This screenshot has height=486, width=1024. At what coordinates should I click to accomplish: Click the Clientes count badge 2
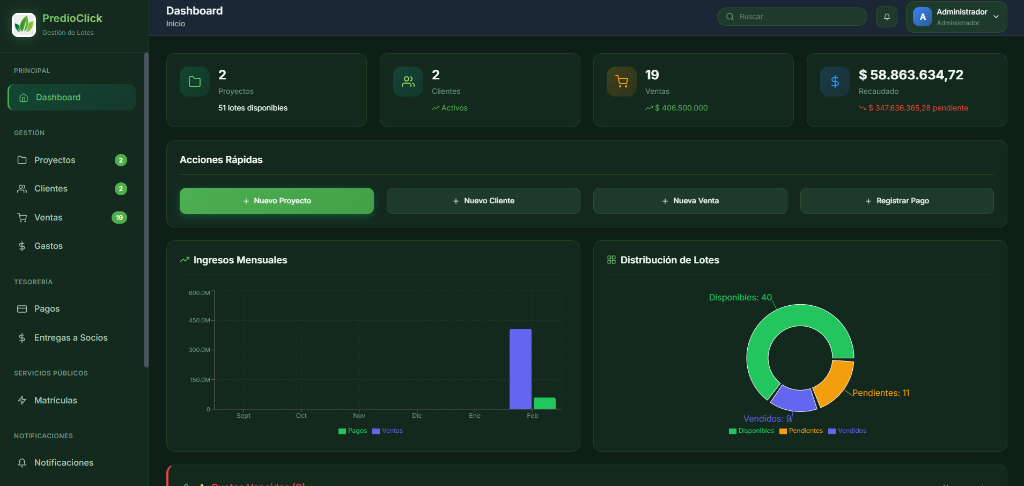point(121,189)
